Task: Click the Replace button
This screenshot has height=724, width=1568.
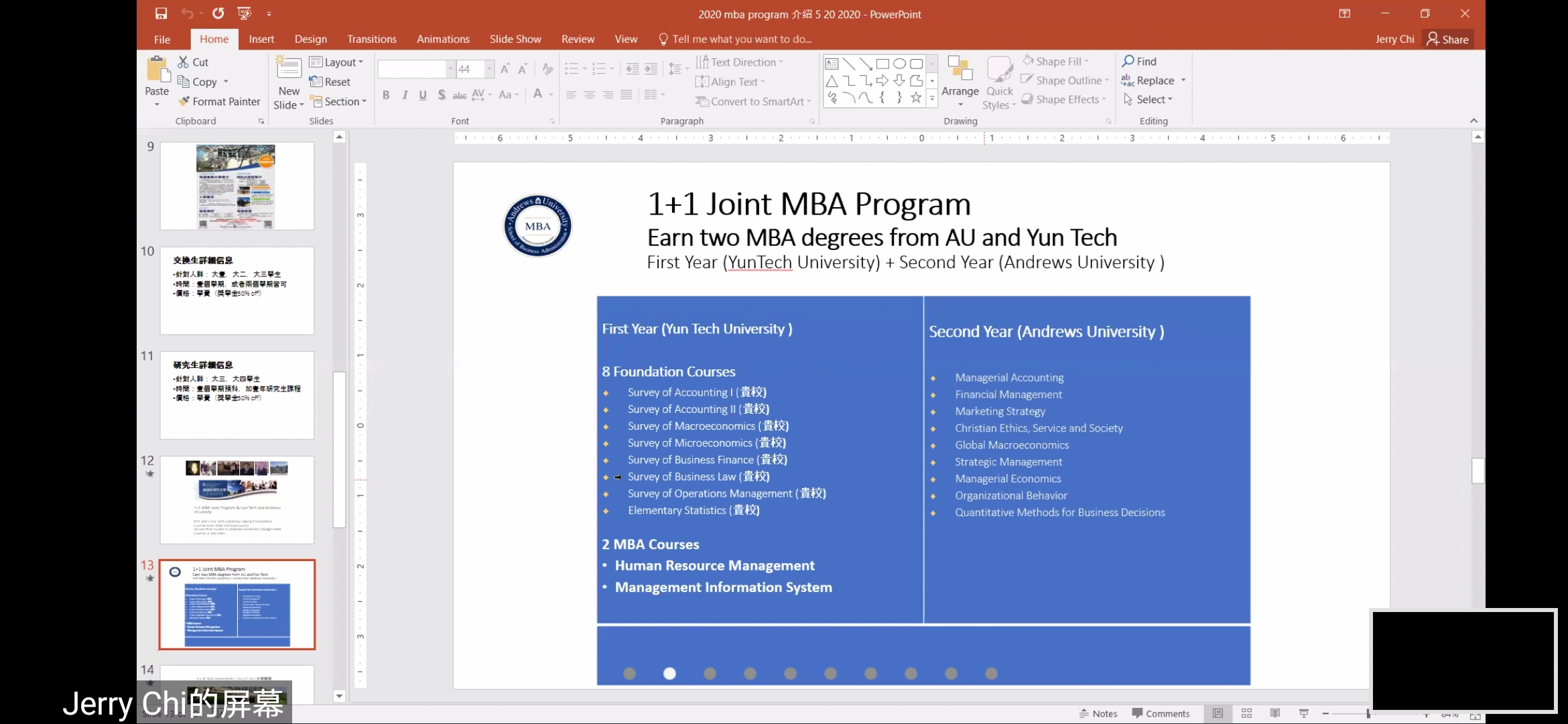Action: pos(1148,80)
